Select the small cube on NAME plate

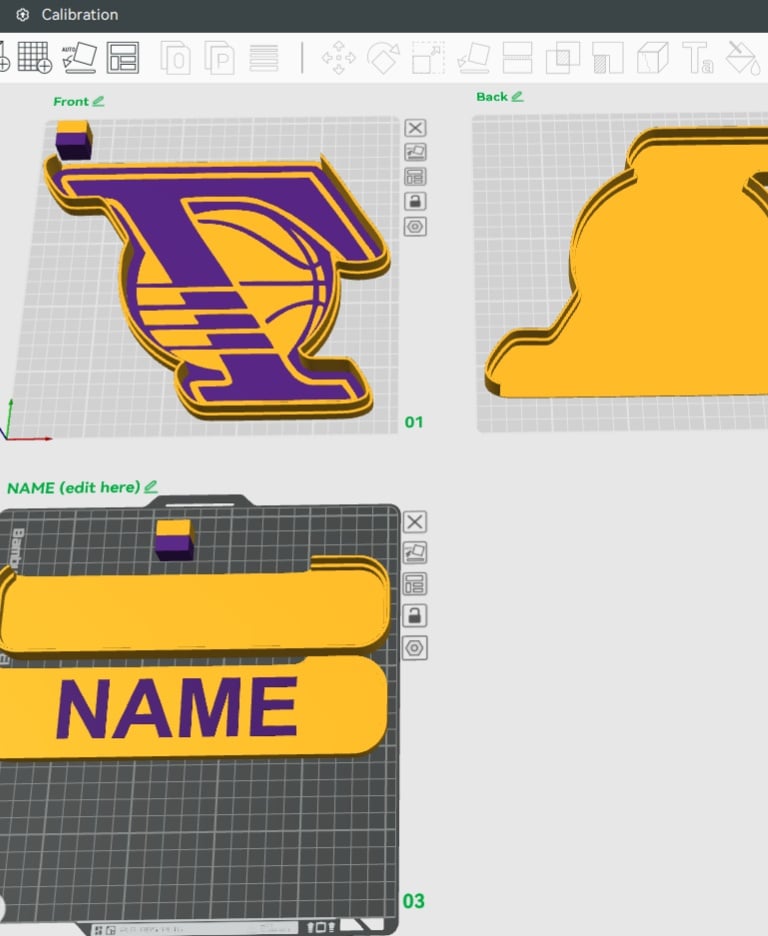[174, 540]
